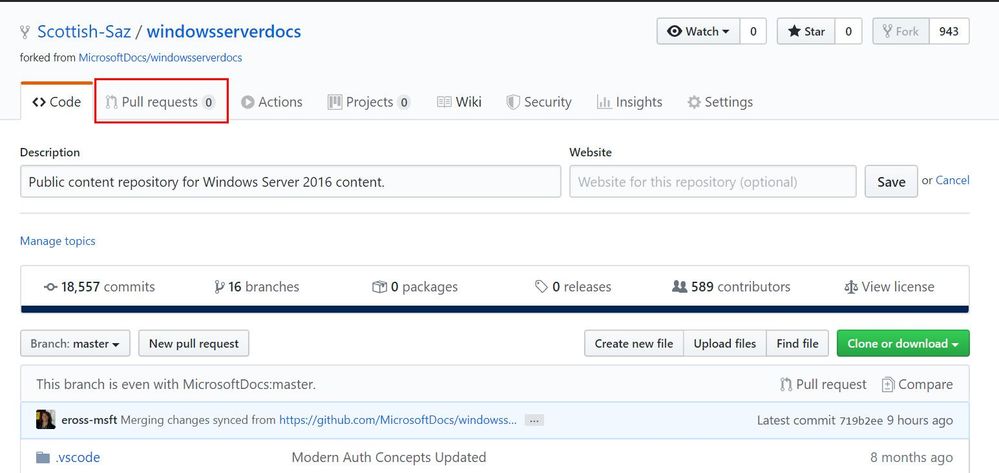Click the watchers count next to Watch
This screenshot has width=999, height=473.
753,31
